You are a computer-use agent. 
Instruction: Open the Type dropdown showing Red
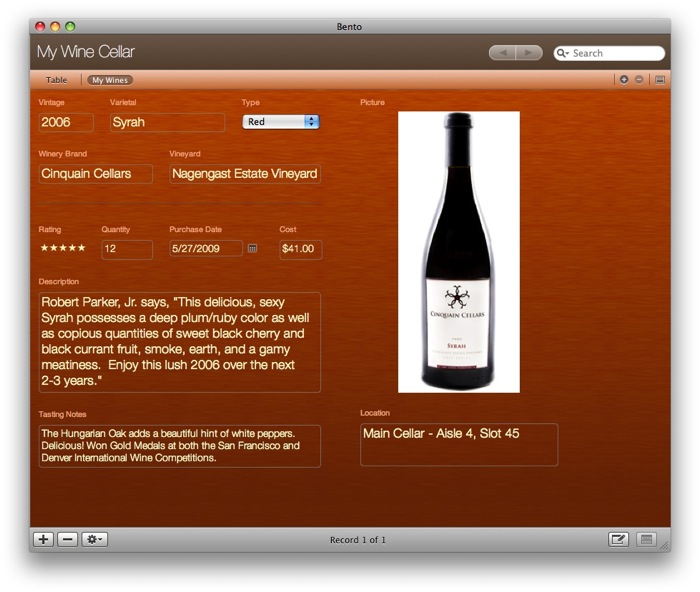click(280, 122)
